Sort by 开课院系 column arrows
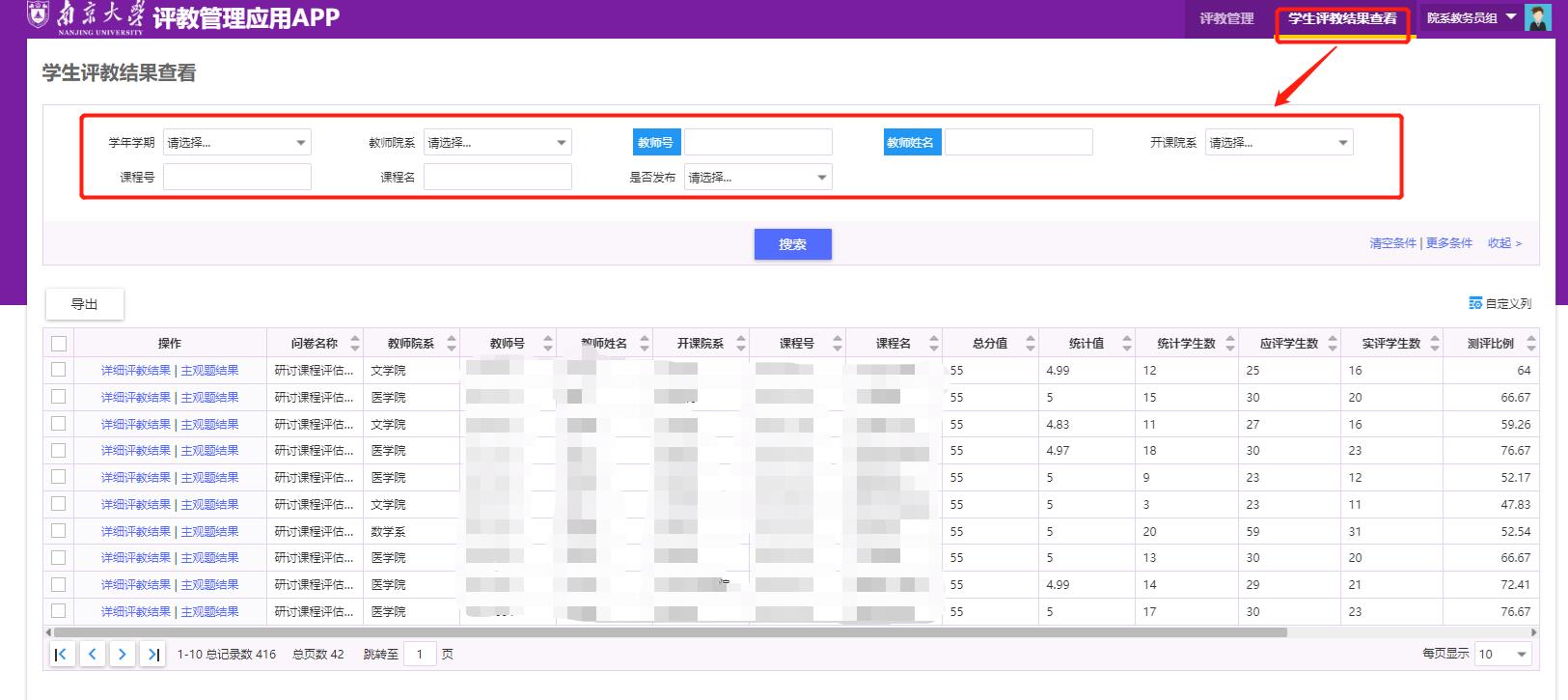 (741, 343)
